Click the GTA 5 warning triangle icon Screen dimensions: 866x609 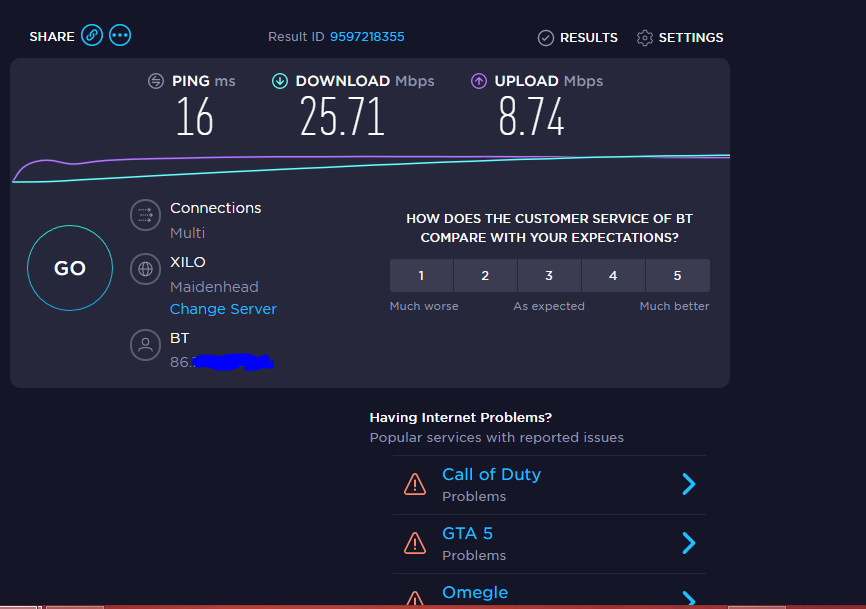414,543
